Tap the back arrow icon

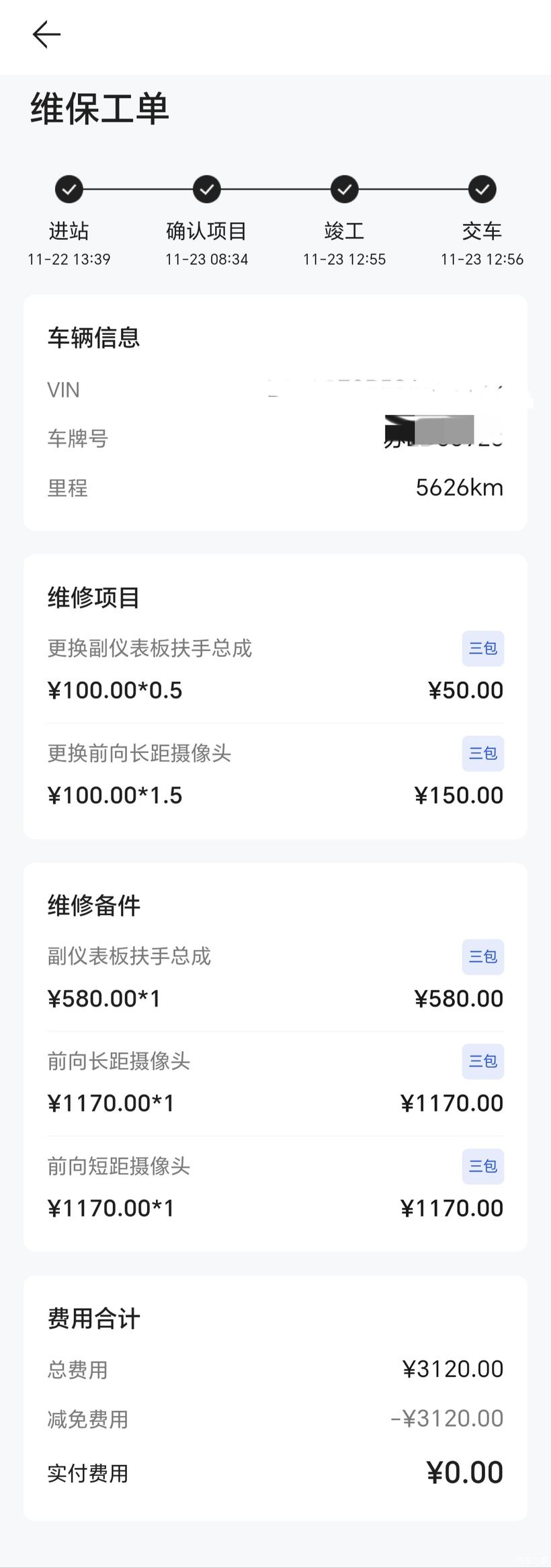click(46, 34)
